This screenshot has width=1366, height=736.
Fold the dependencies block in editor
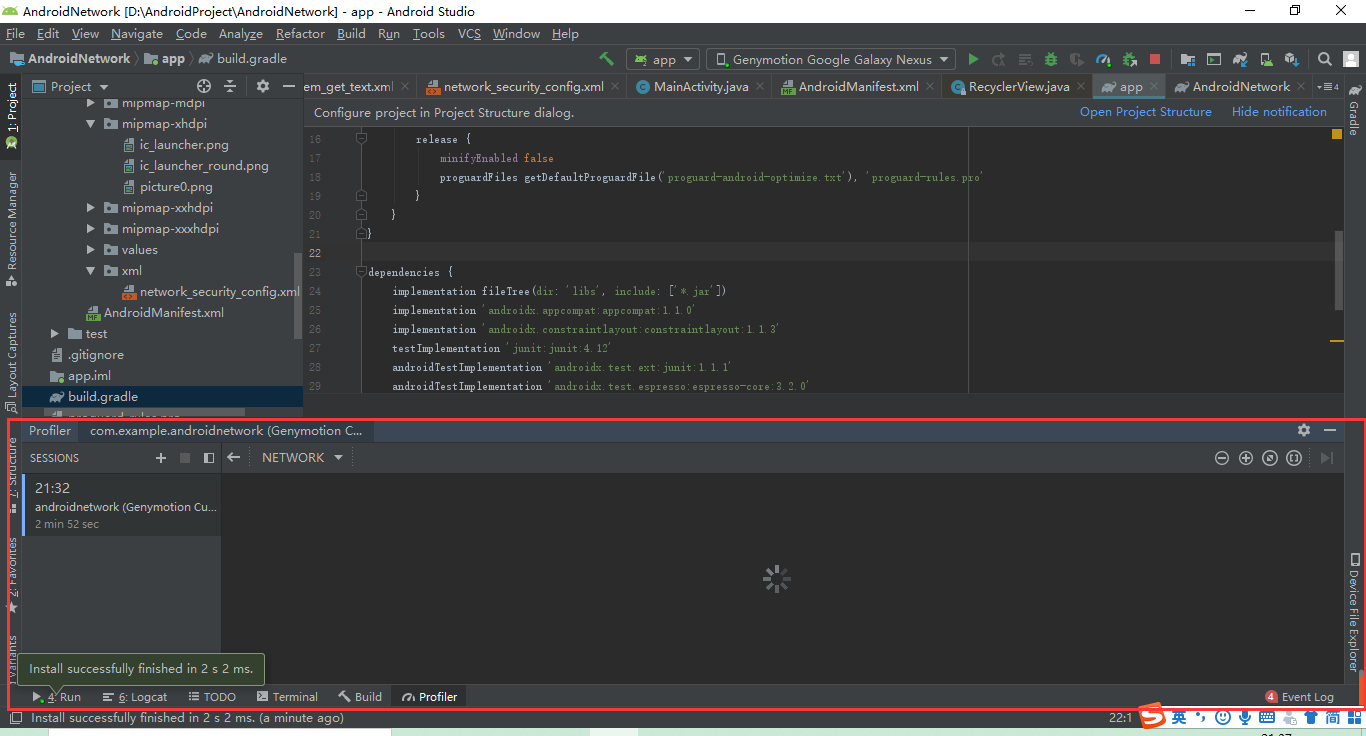[x=361, y=272]
